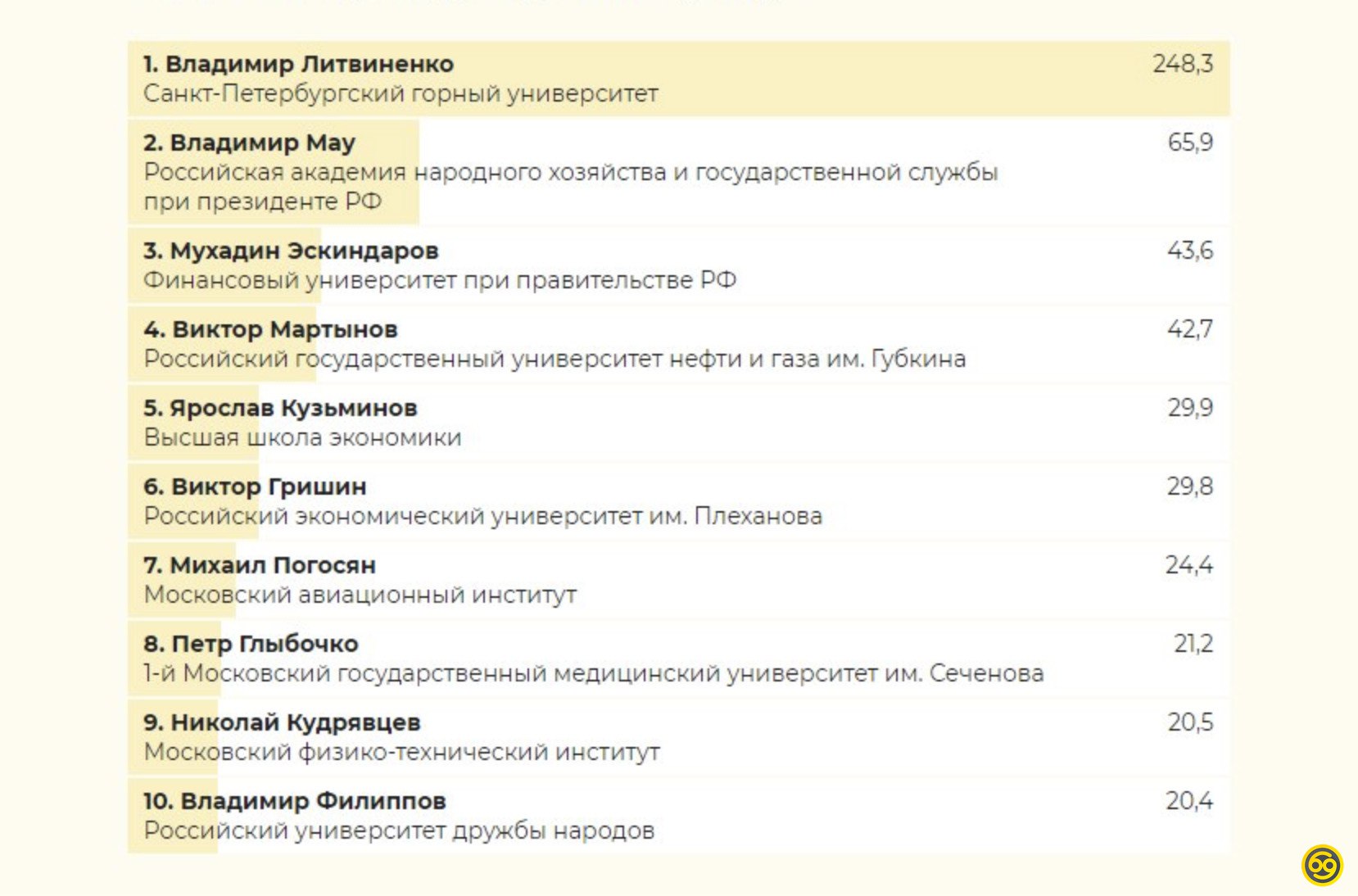Select Виктор Мартынов in the list
This screenshot has height=896, width=1358.
[x=270, y=329]
